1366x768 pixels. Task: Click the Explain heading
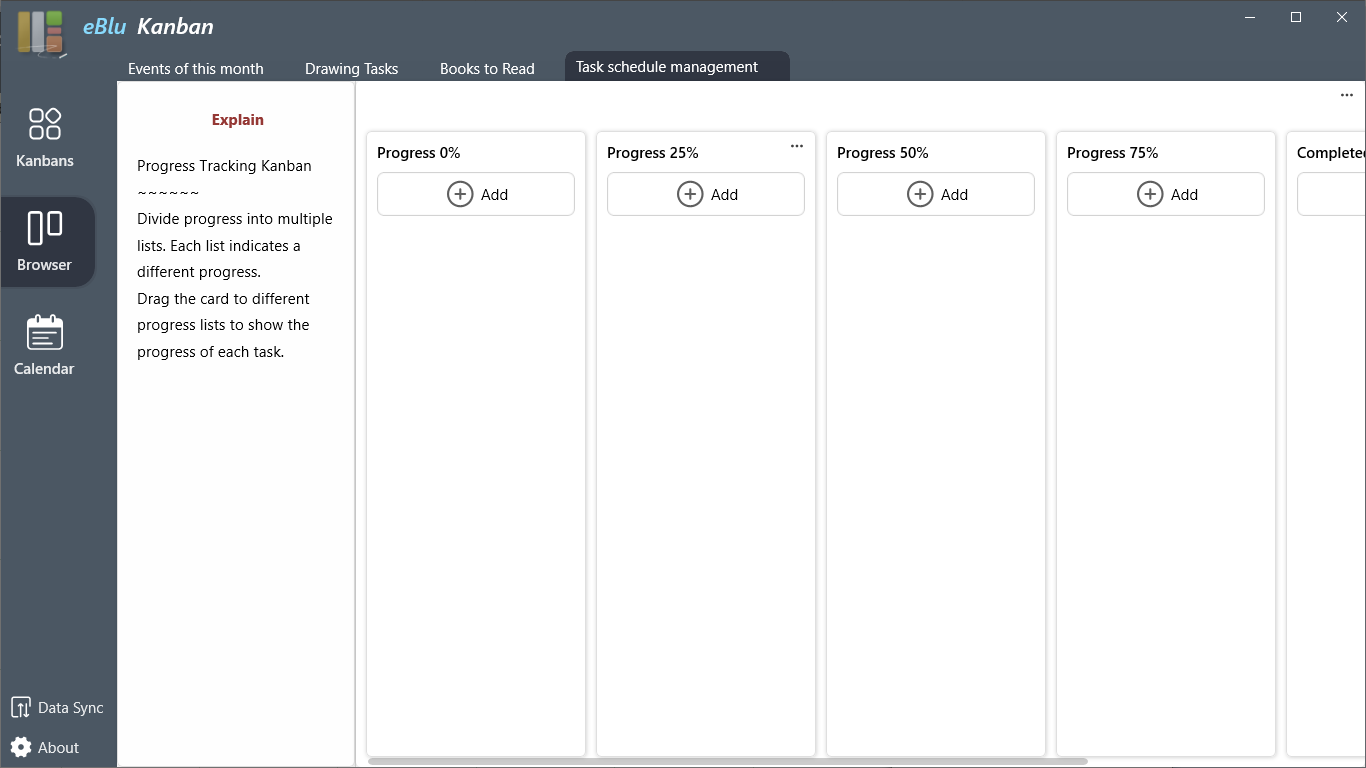[x=238, y=120]
